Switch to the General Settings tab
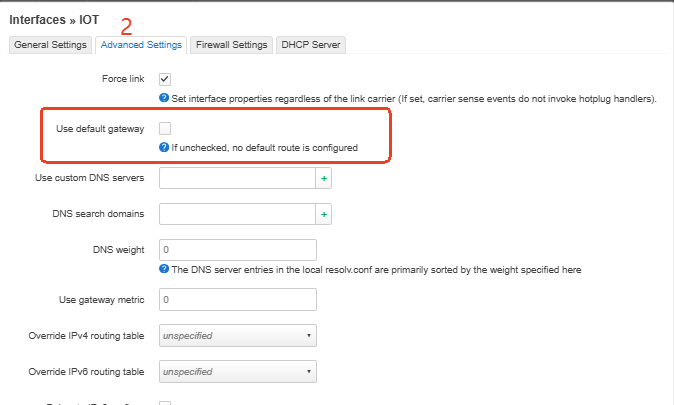The width and height of the screenshot is (674, 405). point(50,45)
